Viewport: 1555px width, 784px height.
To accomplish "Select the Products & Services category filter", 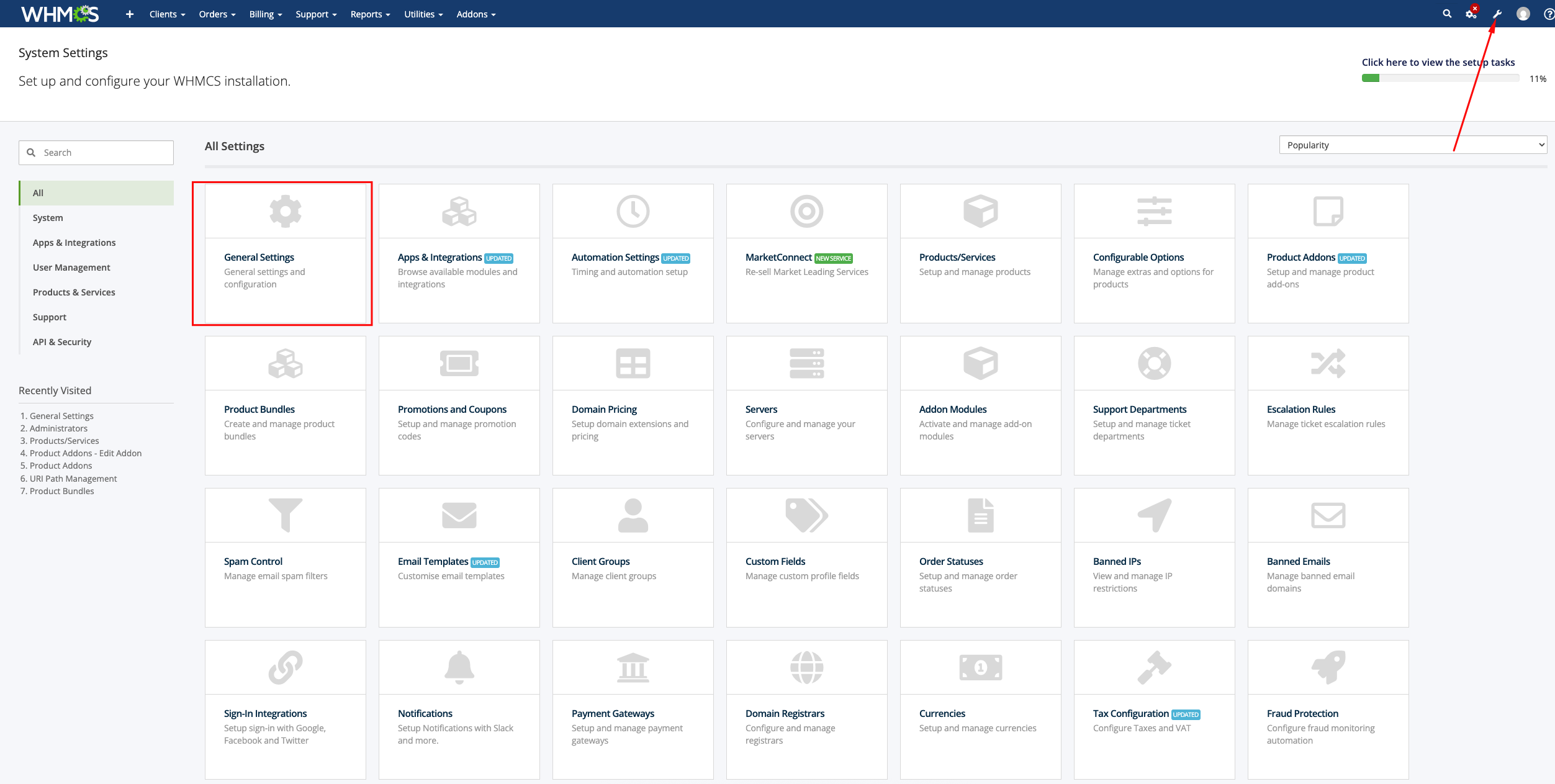I will [74, 292].
